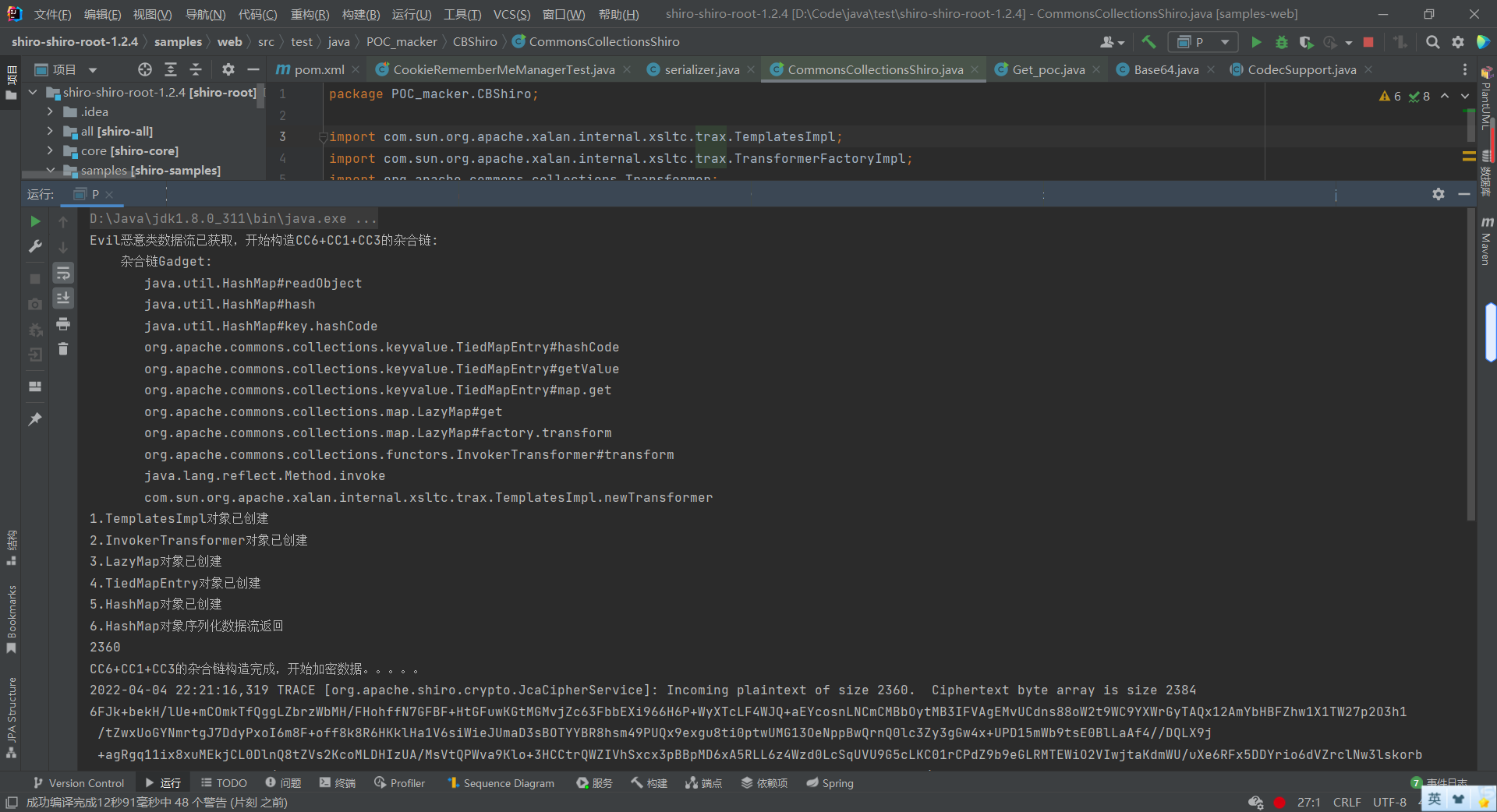Go to next highlighted error arrow down
Image resolution: width=1497 pixels, height=812 pixels.
(x=1465, y=96)
